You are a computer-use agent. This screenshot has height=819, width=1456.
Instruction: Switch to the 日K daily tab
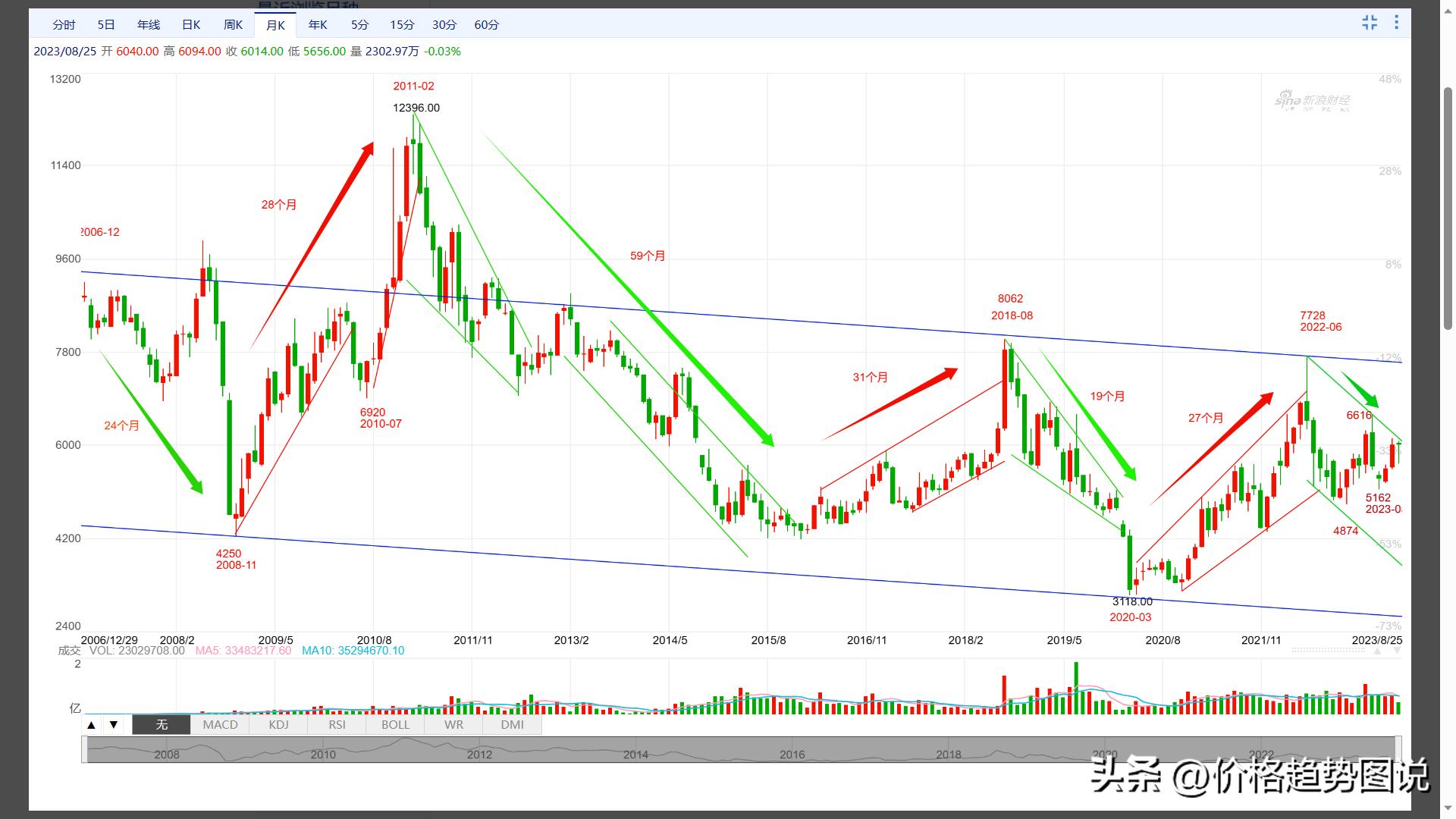click(190, 24)
